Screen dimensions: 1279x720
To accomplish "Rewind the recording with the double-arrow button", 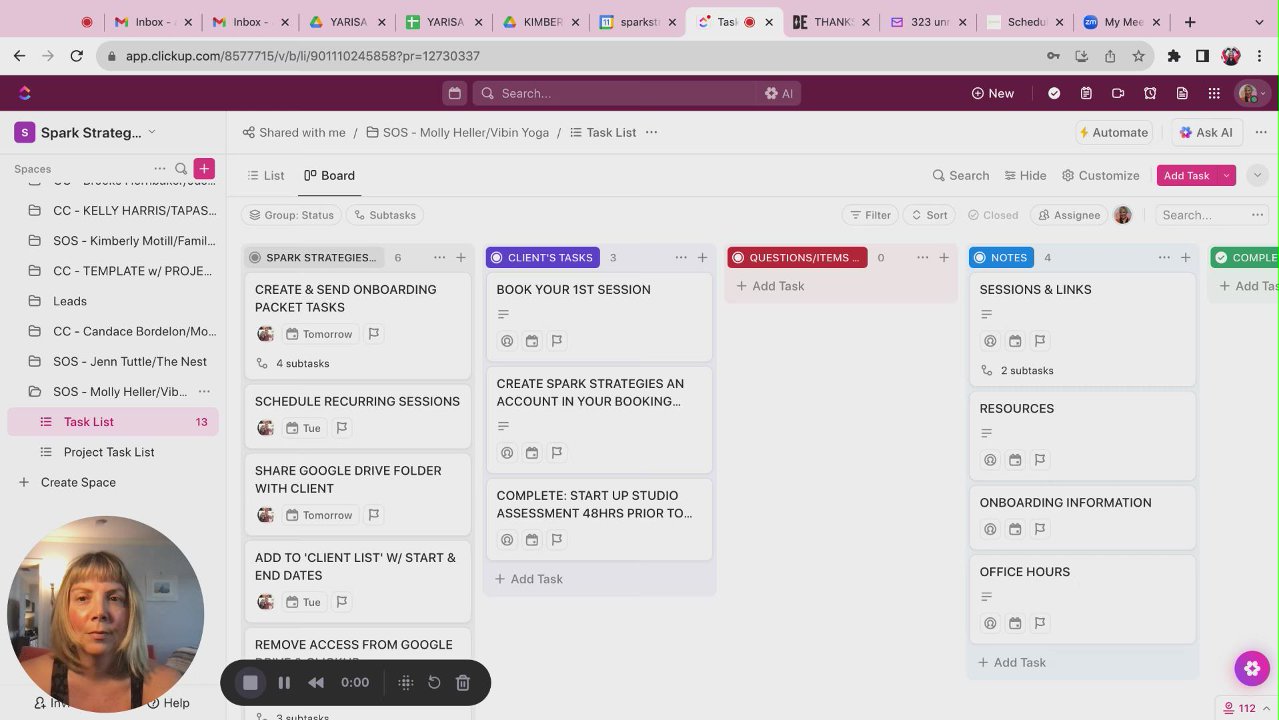I will 316,683.
